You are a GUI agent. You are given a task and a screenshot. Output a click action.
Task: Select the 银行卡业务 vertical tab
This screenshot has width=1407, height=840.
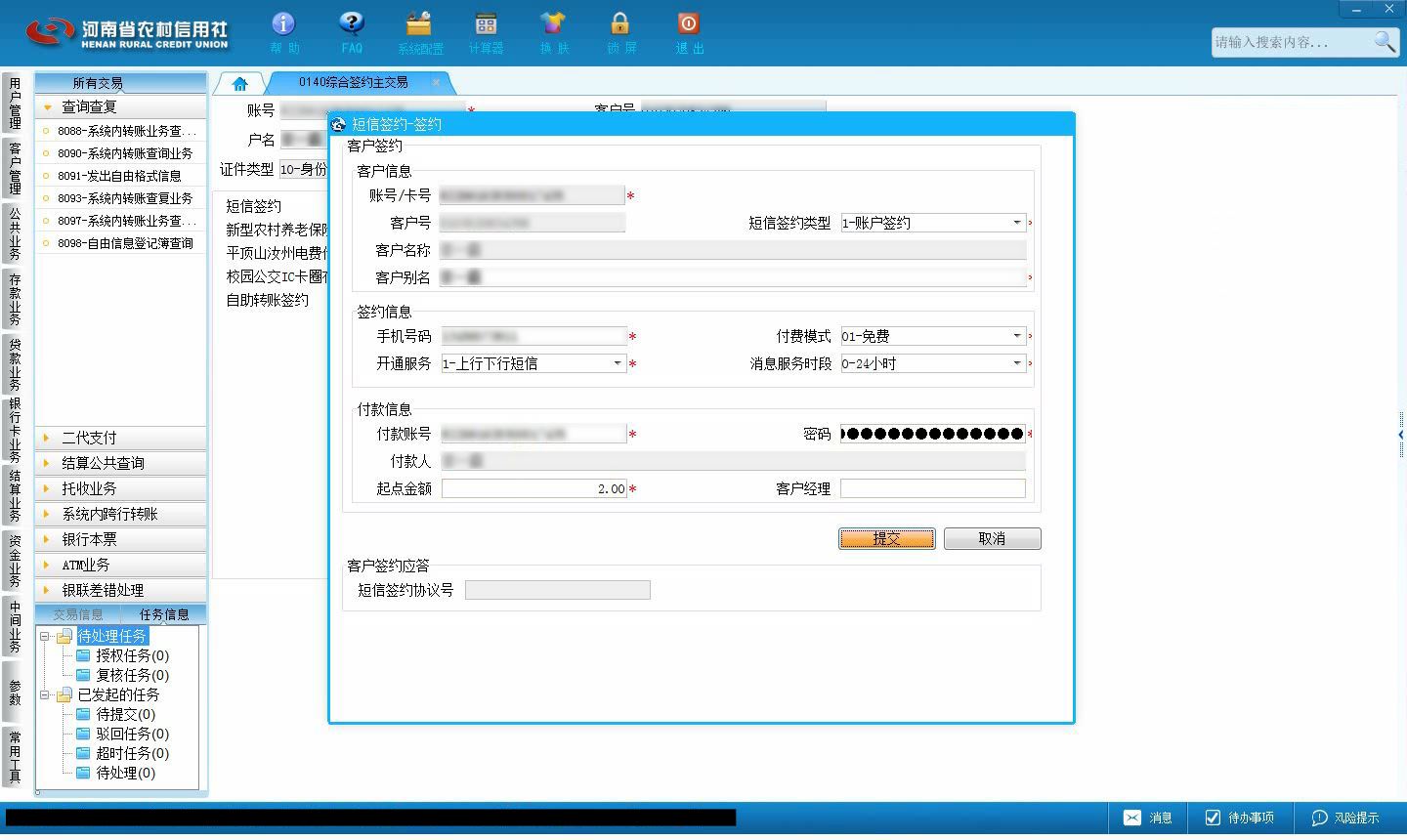15,431
